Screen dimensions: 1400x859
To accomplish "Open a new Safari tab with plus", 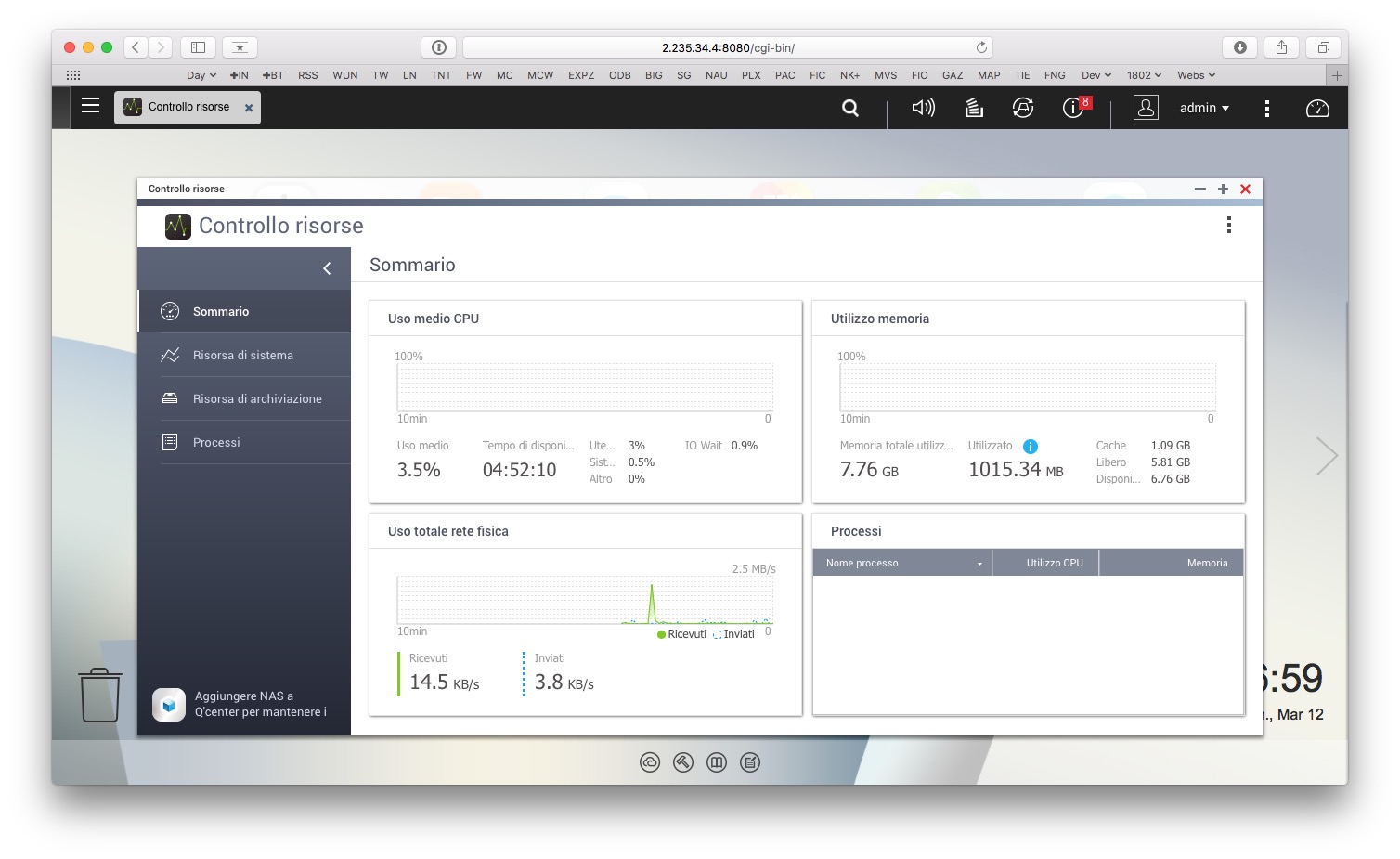I will pyautogui.click(x=1337, y=75).
